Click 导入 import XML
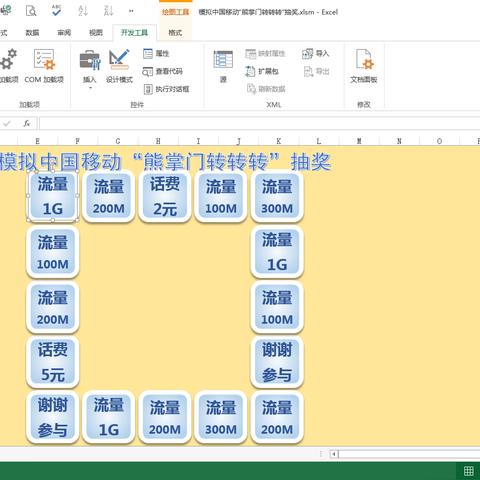 click(x=315, y=53)
